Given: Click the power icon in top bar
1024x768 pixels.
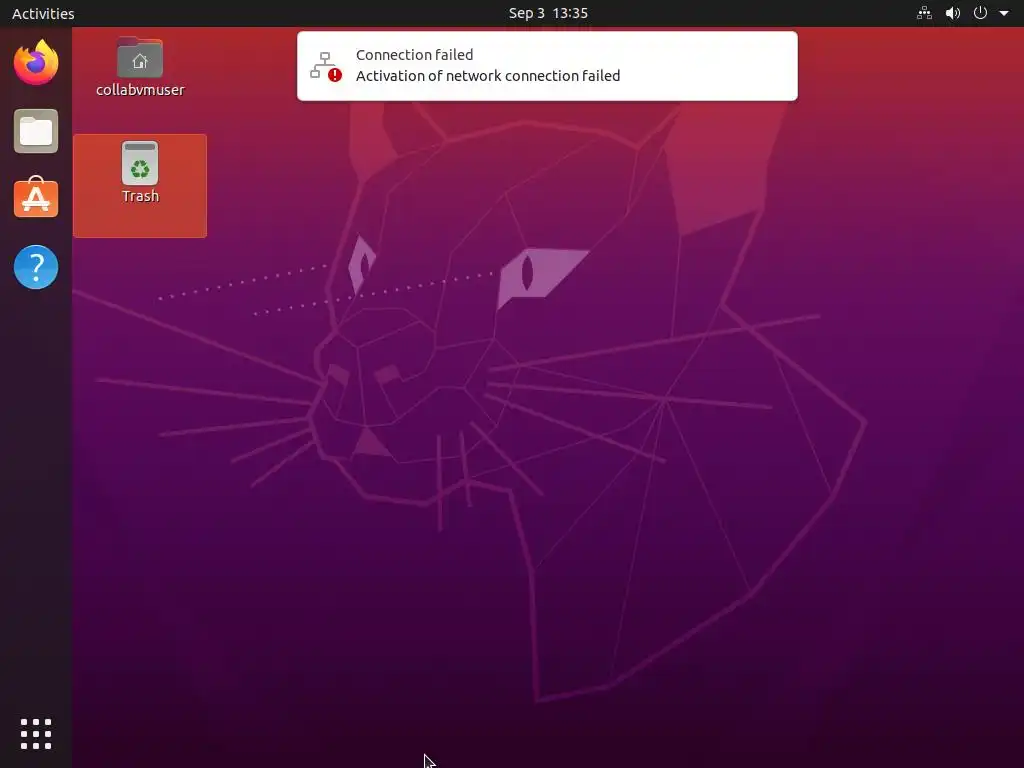Looking at the screenshot, I should point(980,13).
